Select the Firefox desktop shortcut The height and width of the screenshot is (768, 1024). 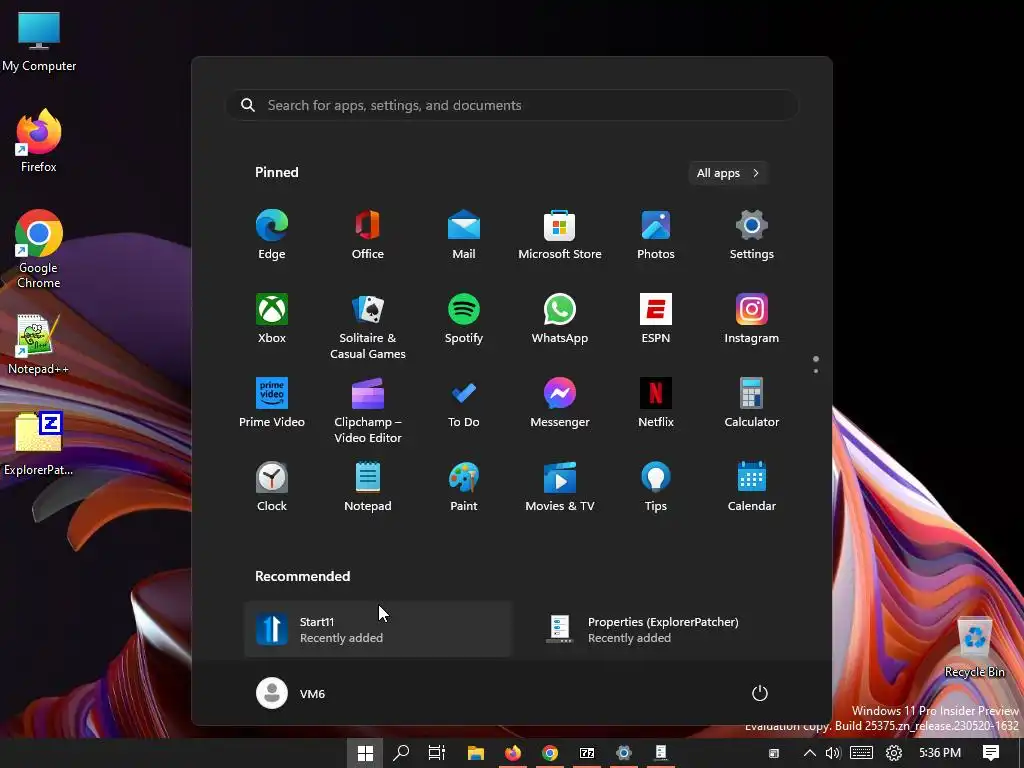(x=39, y=140)
